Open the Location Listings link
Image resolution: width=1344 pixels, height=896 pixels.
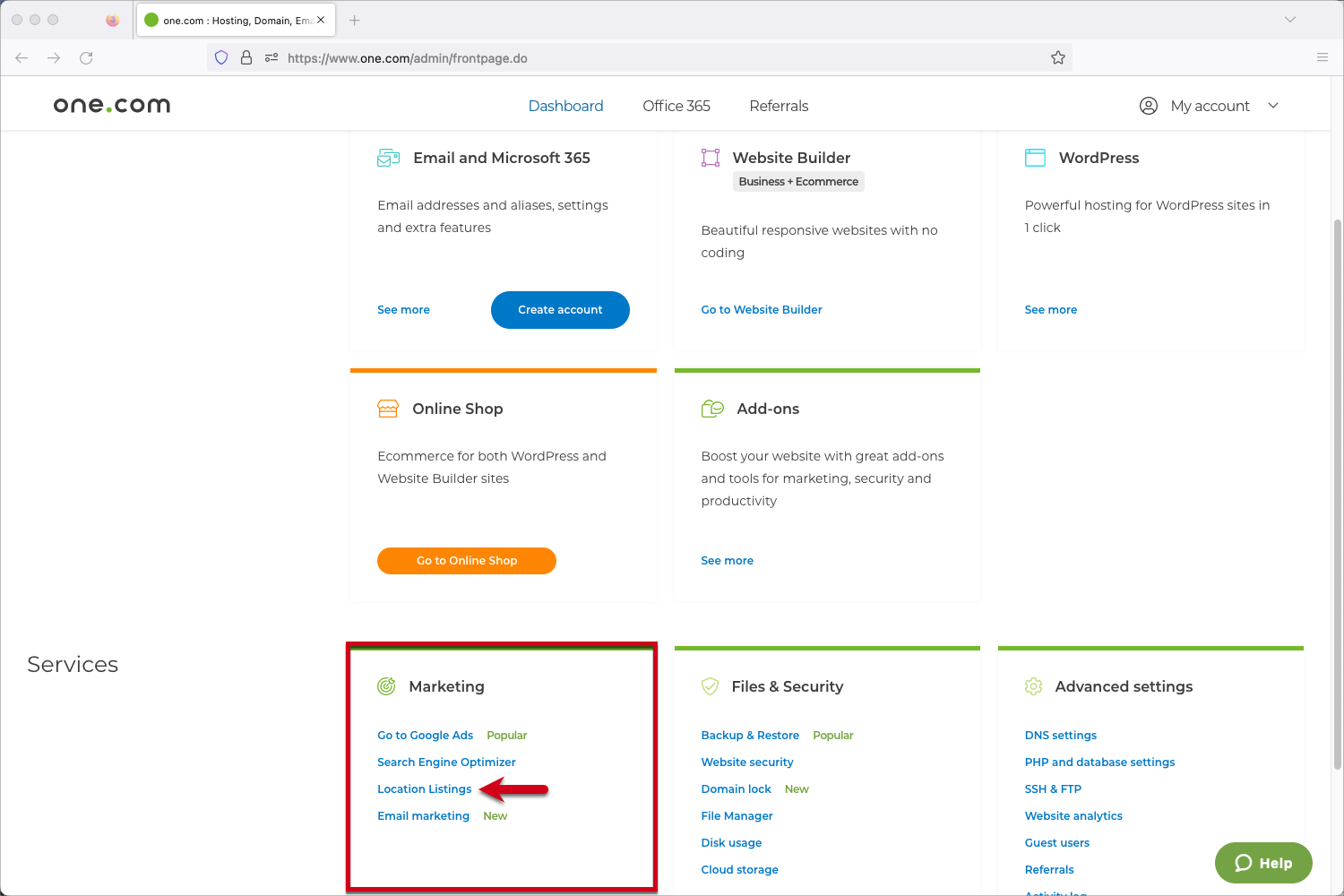pos(424,789)
